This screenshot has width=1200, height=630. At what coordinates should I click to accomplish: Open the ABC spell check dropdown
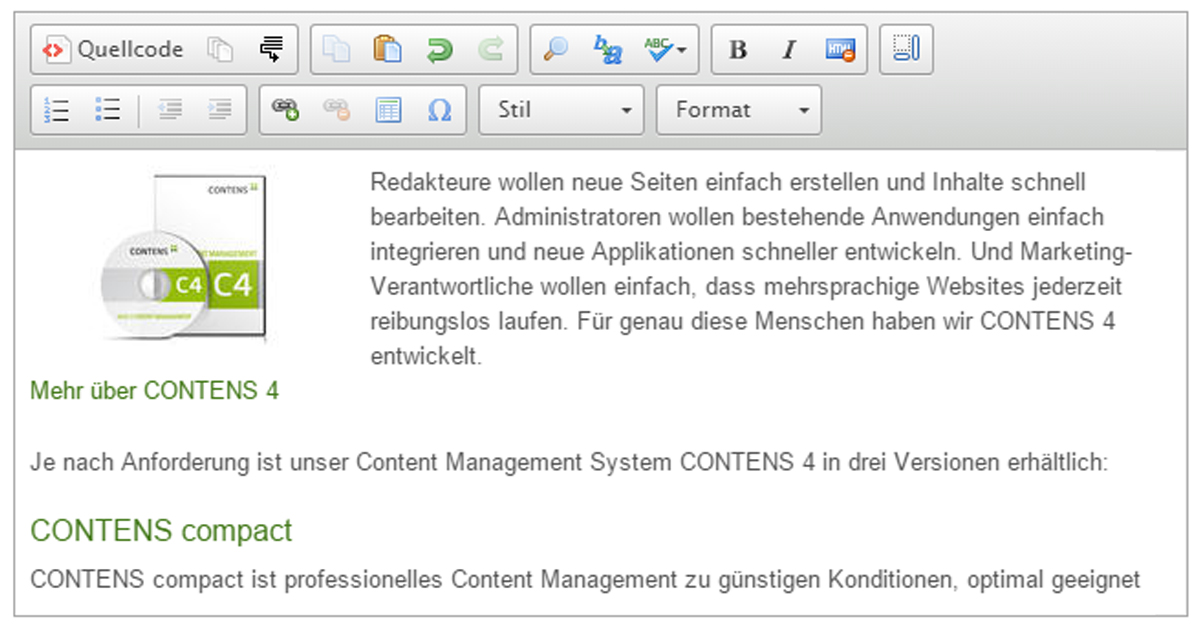(665, 50)
